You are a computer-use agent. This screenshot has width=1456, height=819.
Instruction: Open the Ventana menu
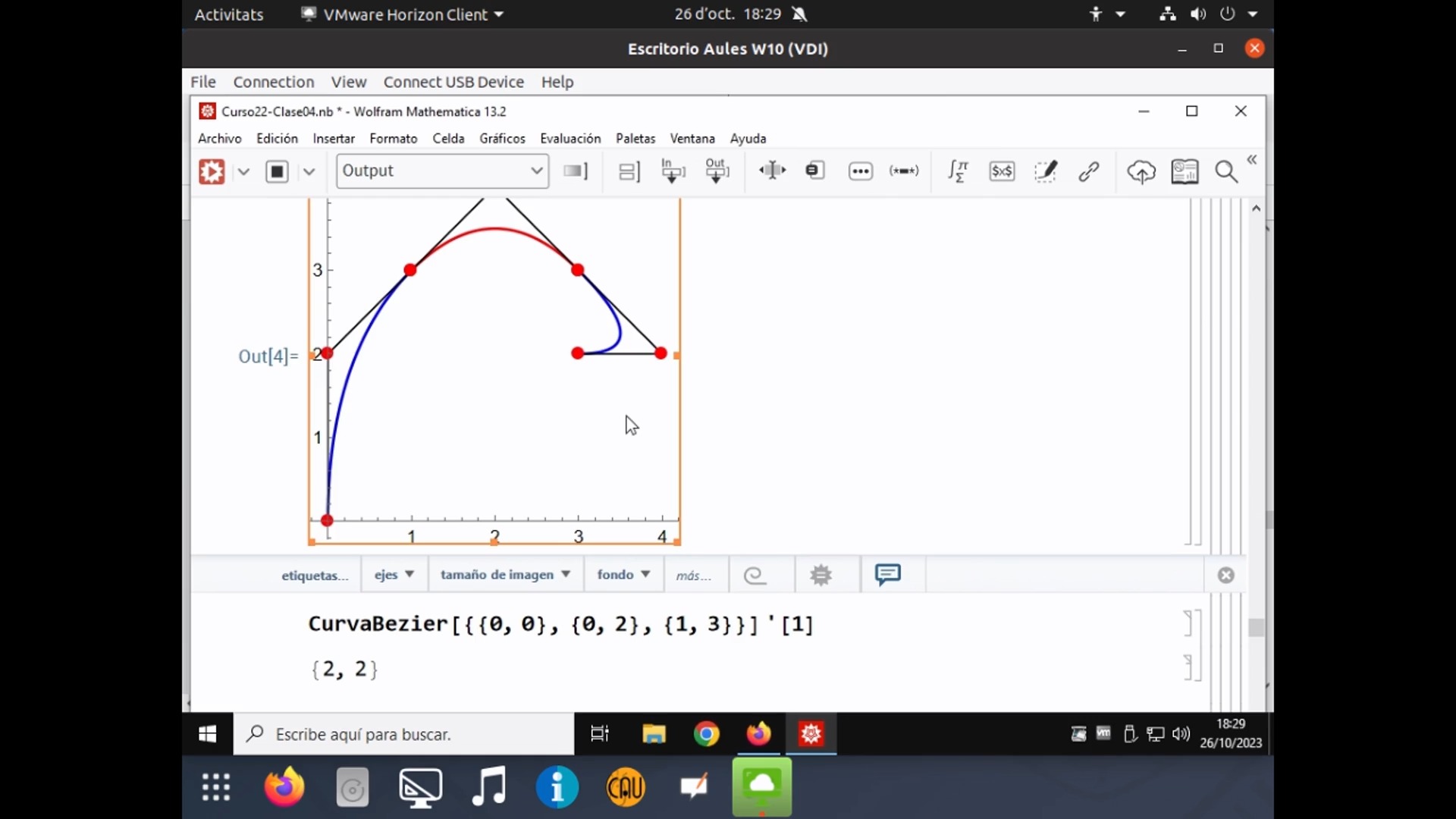(x=692, y=139)
